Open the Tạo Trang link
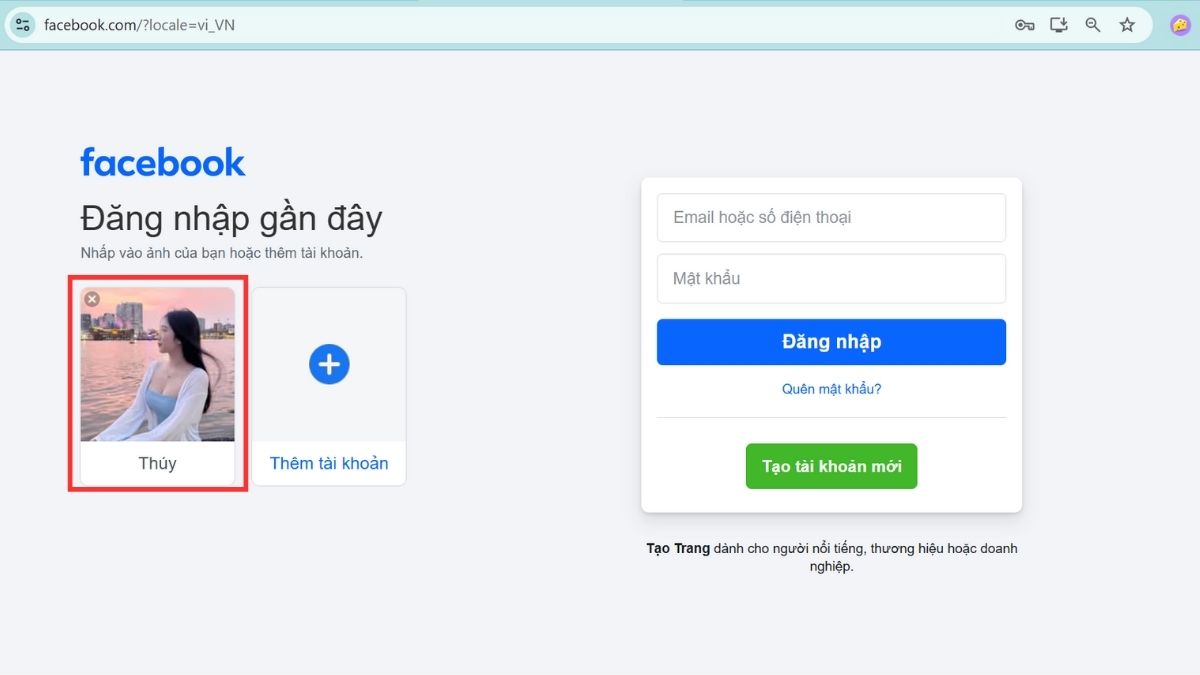This screenshot has height=675, width=1200. click(x=678, y=548)
